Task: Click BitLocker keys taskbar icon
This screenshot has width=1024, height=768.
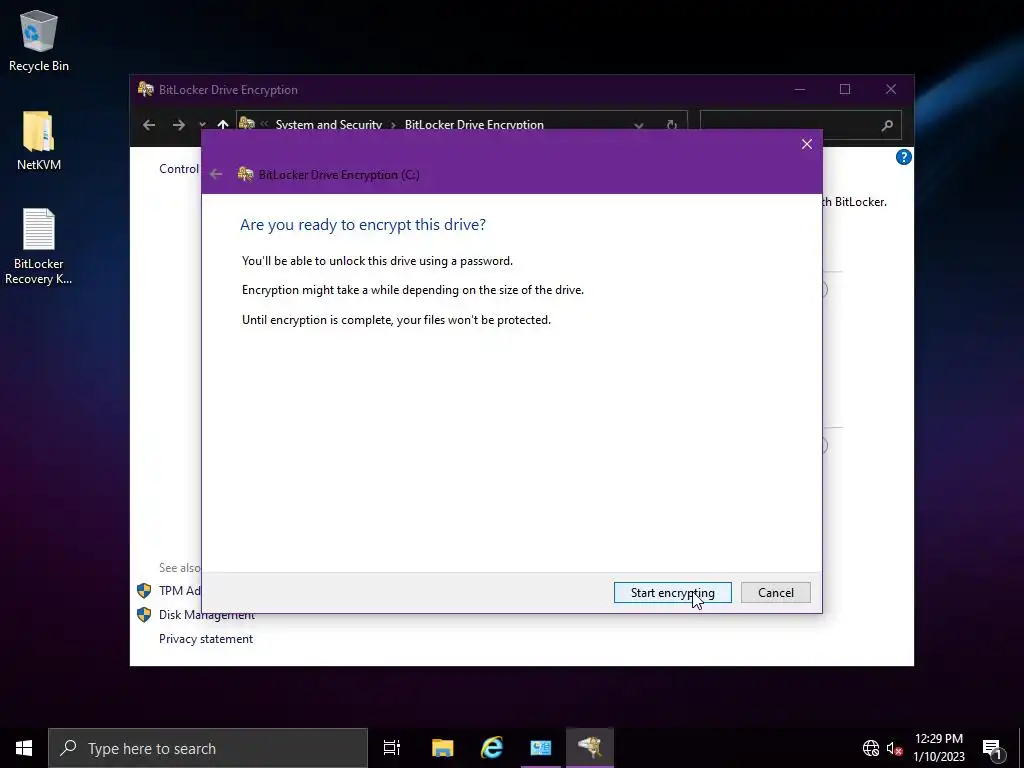Action: coord(590,748)
